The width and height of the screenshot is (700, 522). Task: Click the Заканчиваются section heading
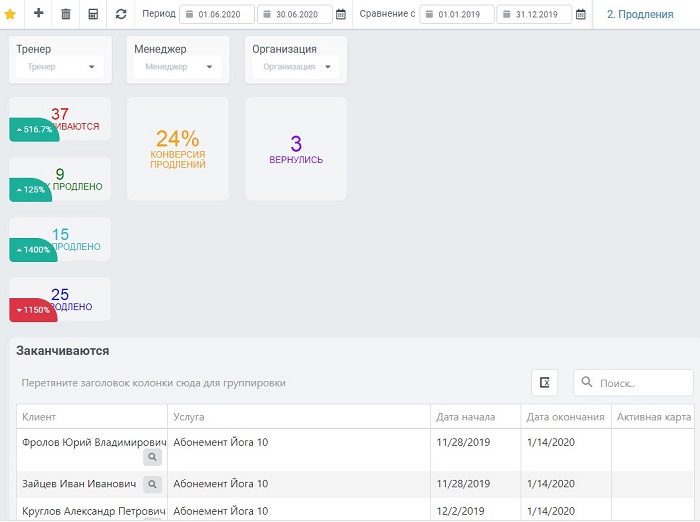pyautogui.click(x=62, y=351)
